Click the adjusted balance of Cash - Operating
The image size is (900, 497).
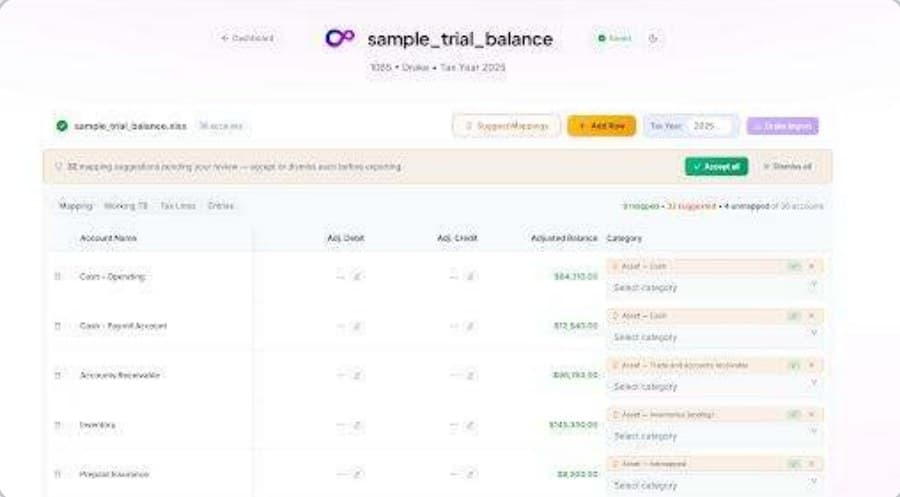(576, 277)
